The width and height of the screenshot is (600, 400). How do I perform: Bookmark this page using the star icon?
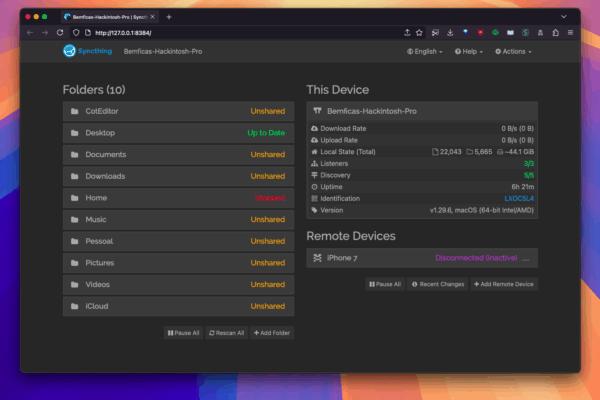click(419, 33)
